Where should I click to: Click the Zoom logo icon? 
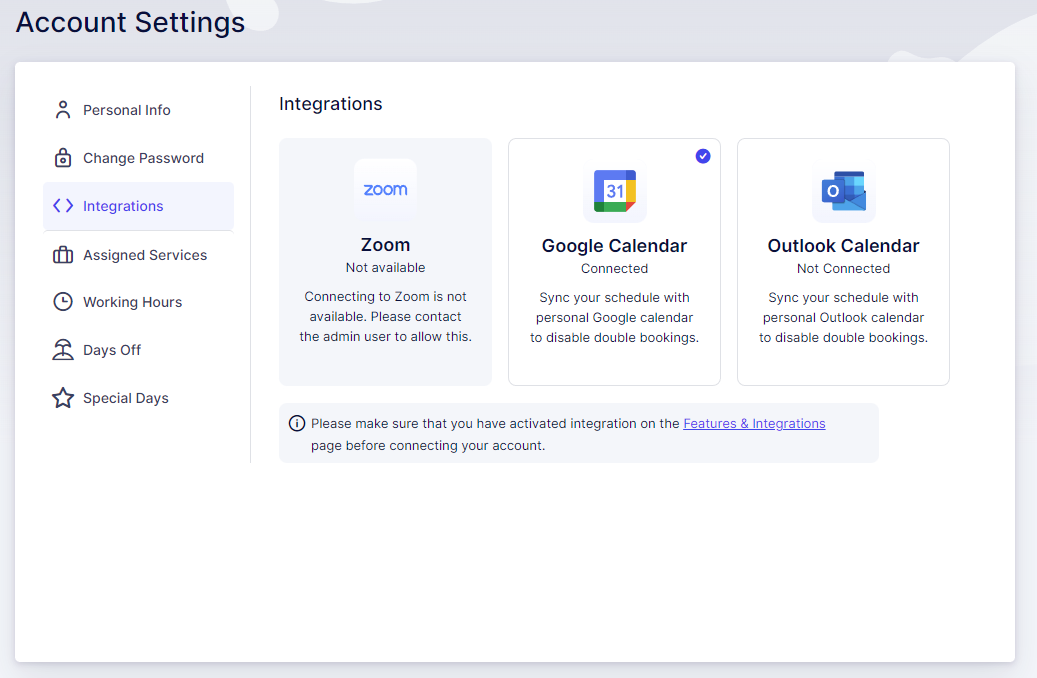click(386, 190)
